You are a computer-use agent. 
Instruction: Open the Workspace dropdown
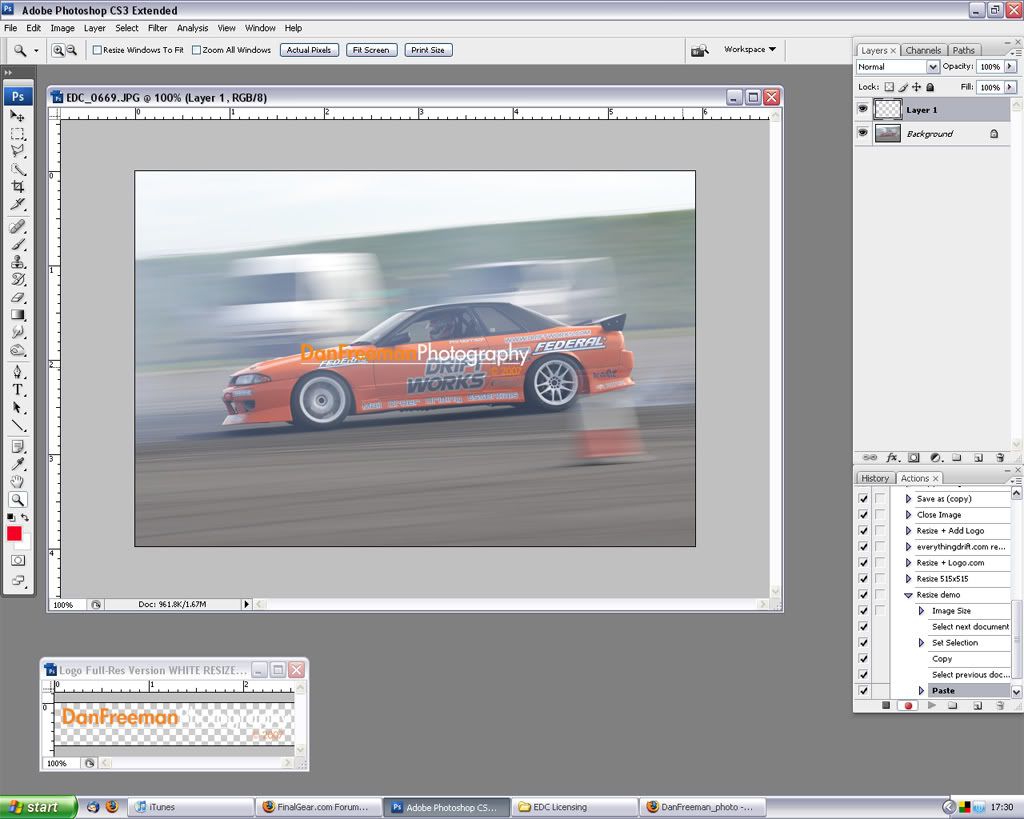tap(750, 50)
